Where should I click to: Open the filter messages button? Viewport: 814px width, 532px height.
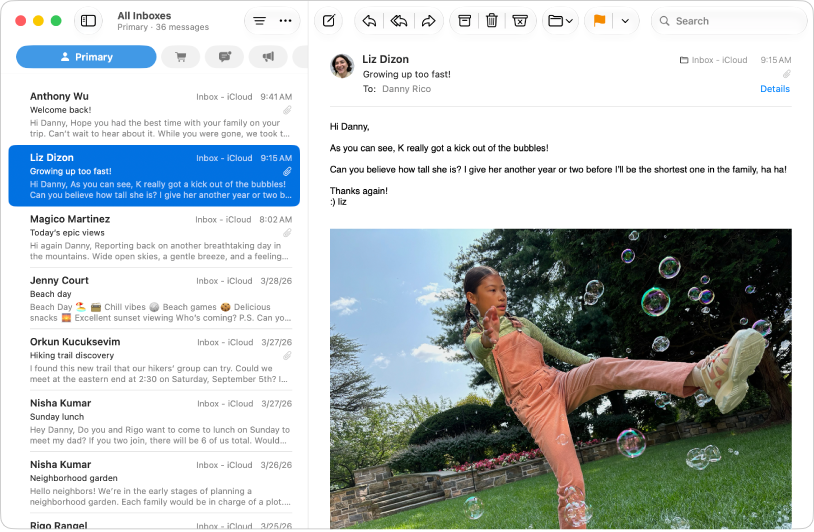(x=259, y=21)
